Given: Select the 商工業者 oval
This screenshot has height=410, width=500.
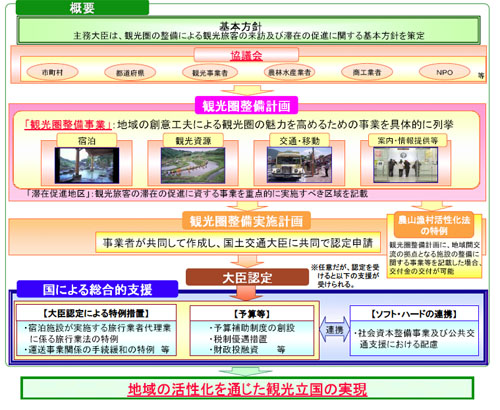Looking at the screenshot, I should tap(367, 72).
